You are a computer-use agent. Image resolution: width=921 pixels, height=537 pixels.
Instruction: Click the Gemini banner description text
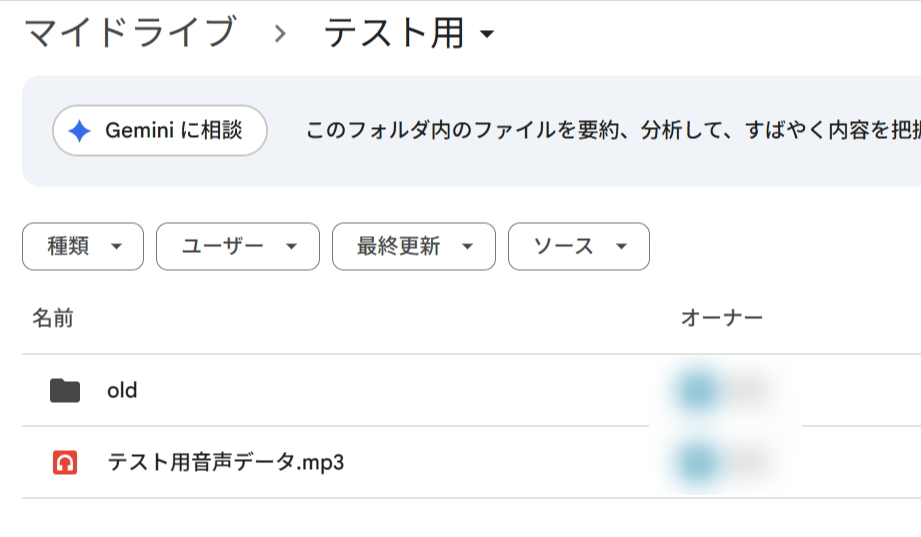click(x=613, y=130)
